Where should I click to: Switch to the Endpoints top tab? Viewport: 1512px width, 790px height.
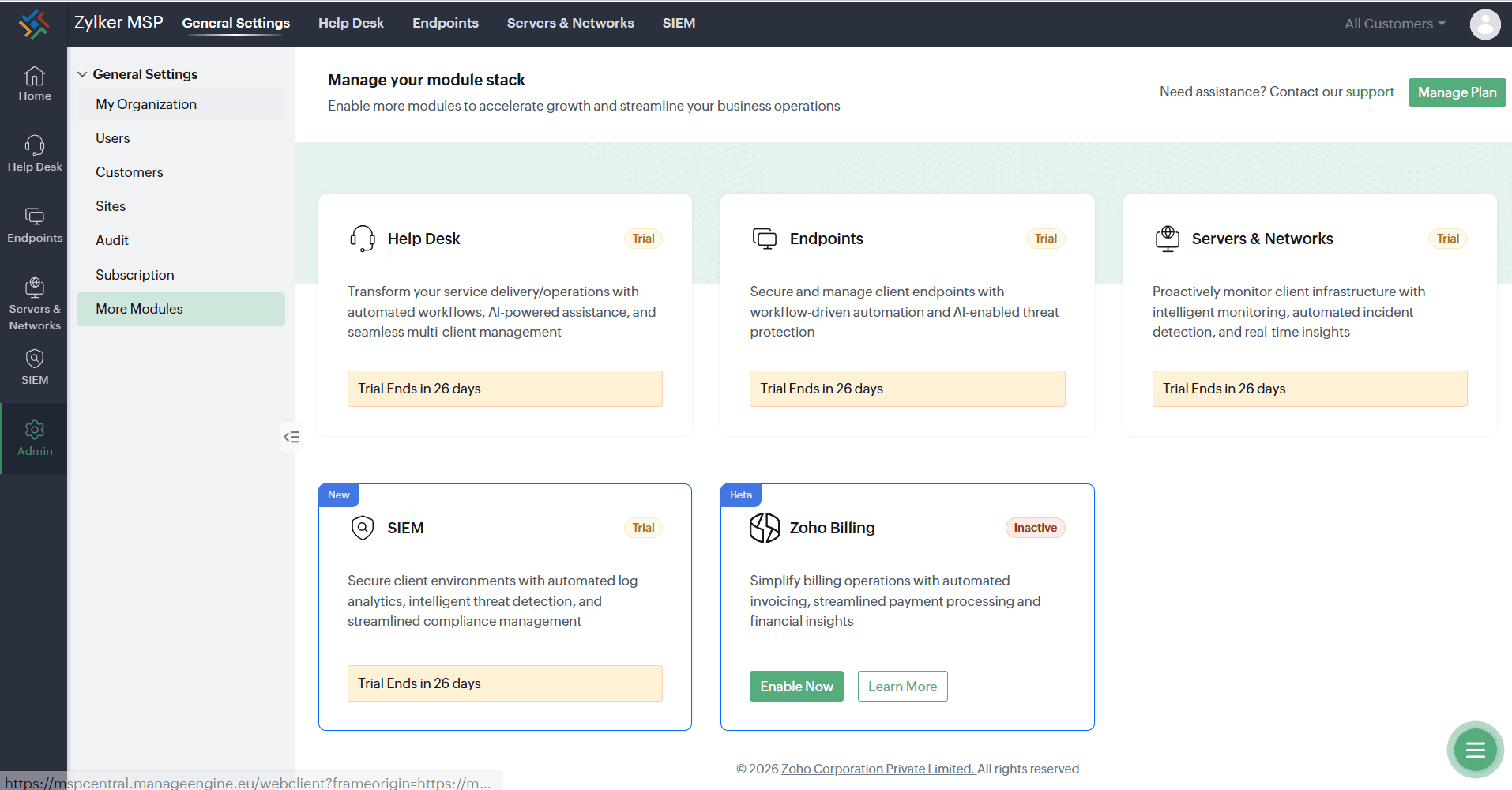(446, 23)
